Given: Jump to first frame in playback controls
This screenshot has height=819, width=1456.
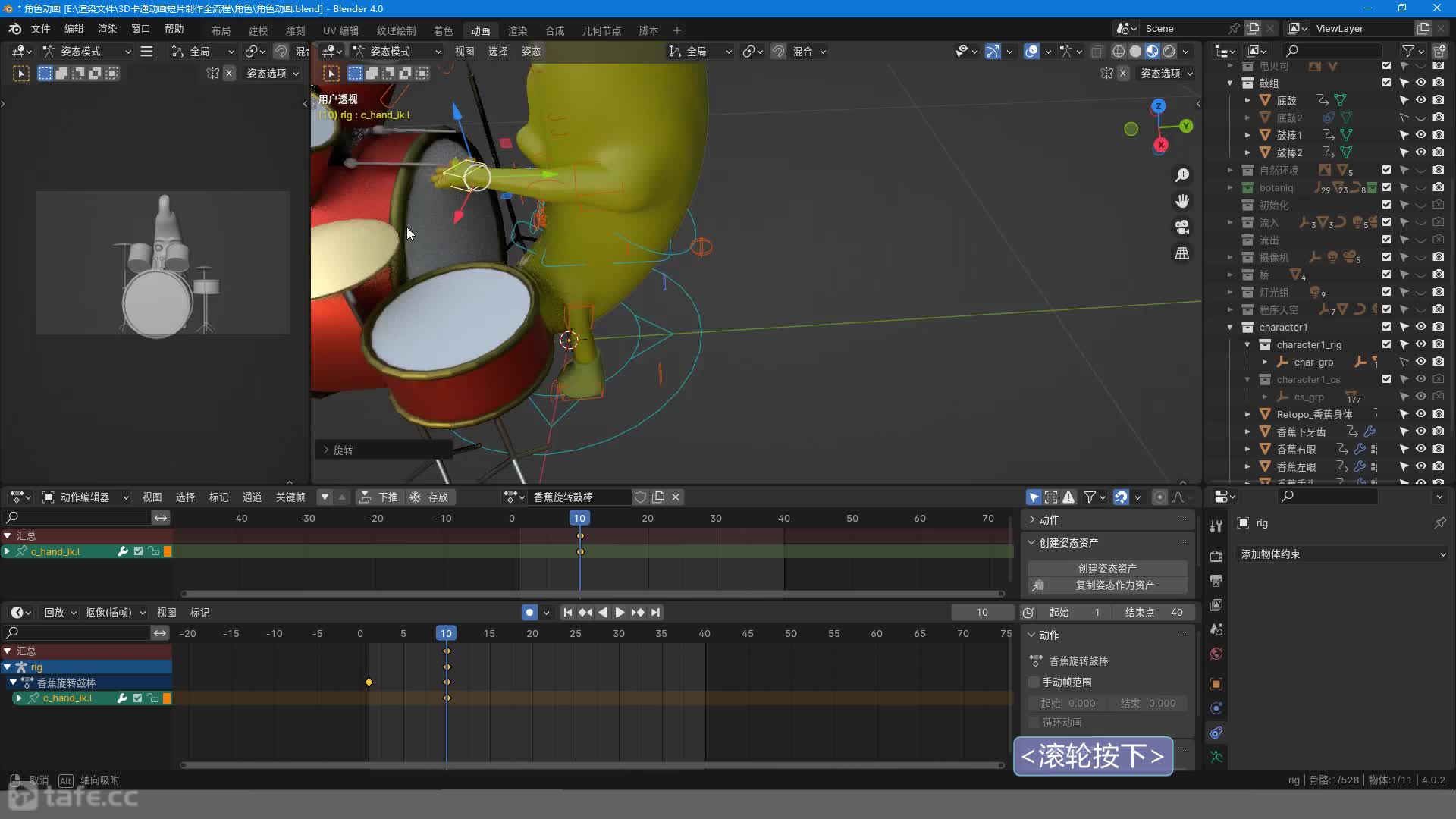Looking at the screenshot, I should pos(567,613).
